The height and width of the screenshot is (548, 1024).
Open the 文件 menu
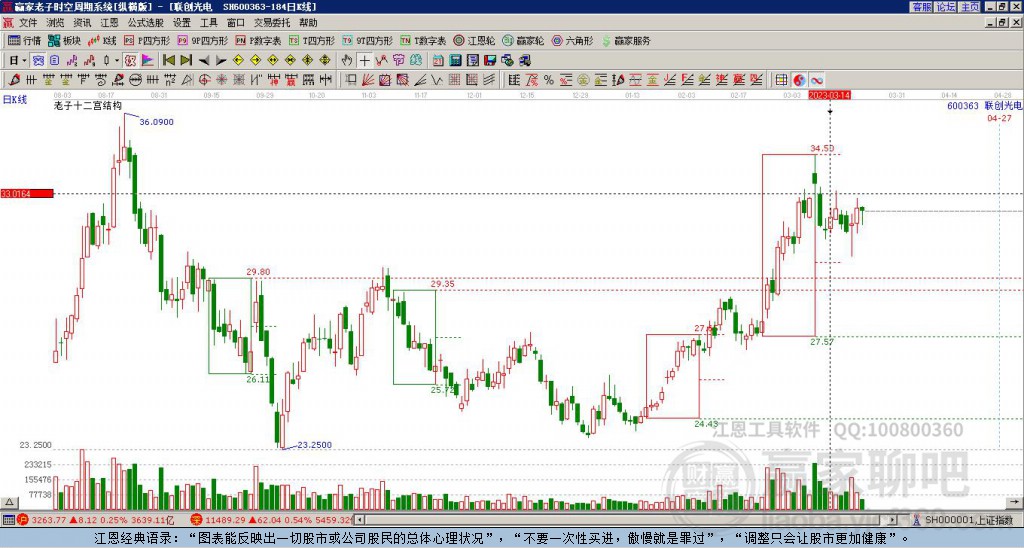[28, 23]
